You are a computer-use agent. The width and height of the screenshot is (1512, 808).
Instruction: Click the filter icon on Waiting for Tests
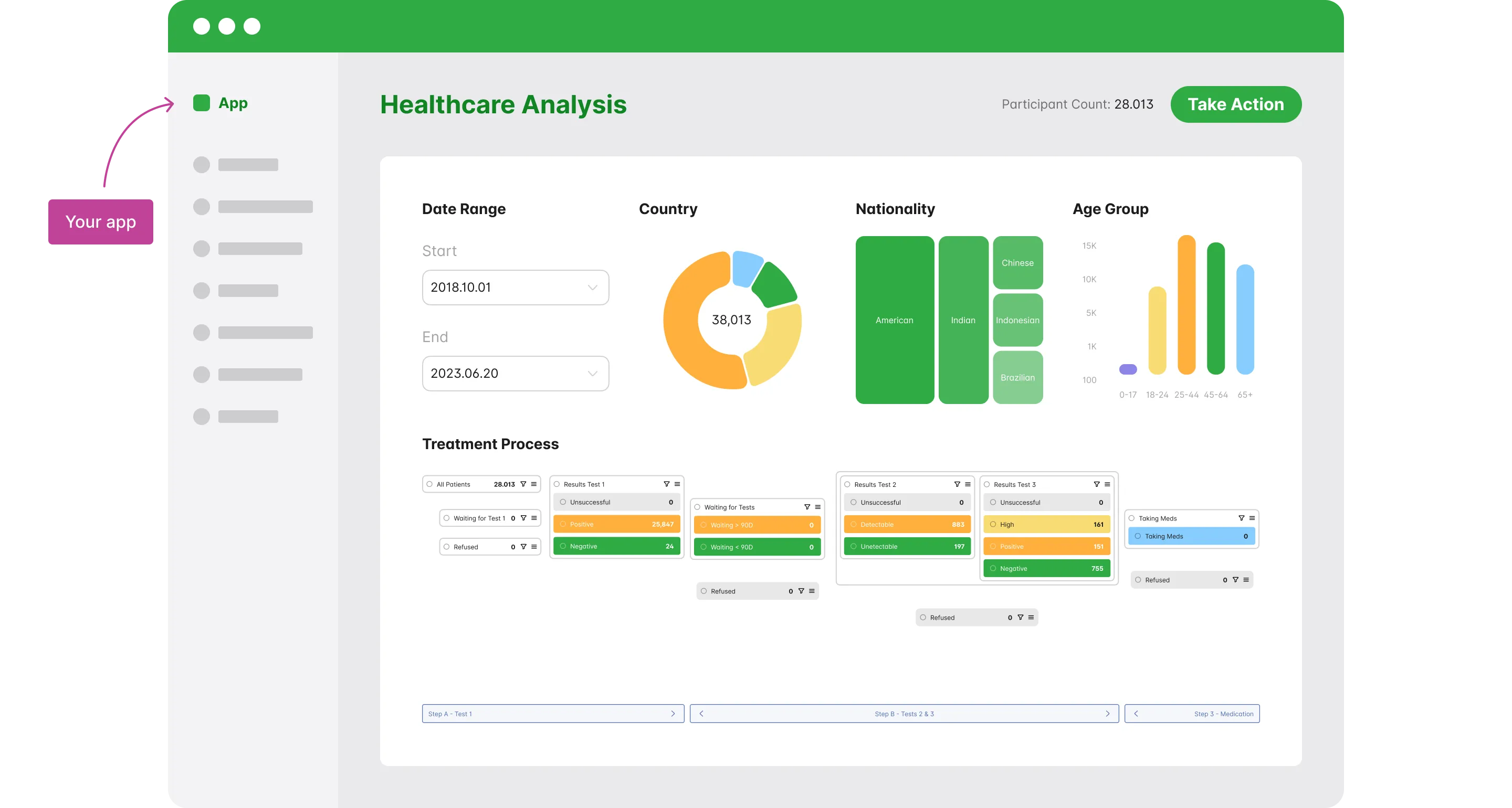(806, 506)
